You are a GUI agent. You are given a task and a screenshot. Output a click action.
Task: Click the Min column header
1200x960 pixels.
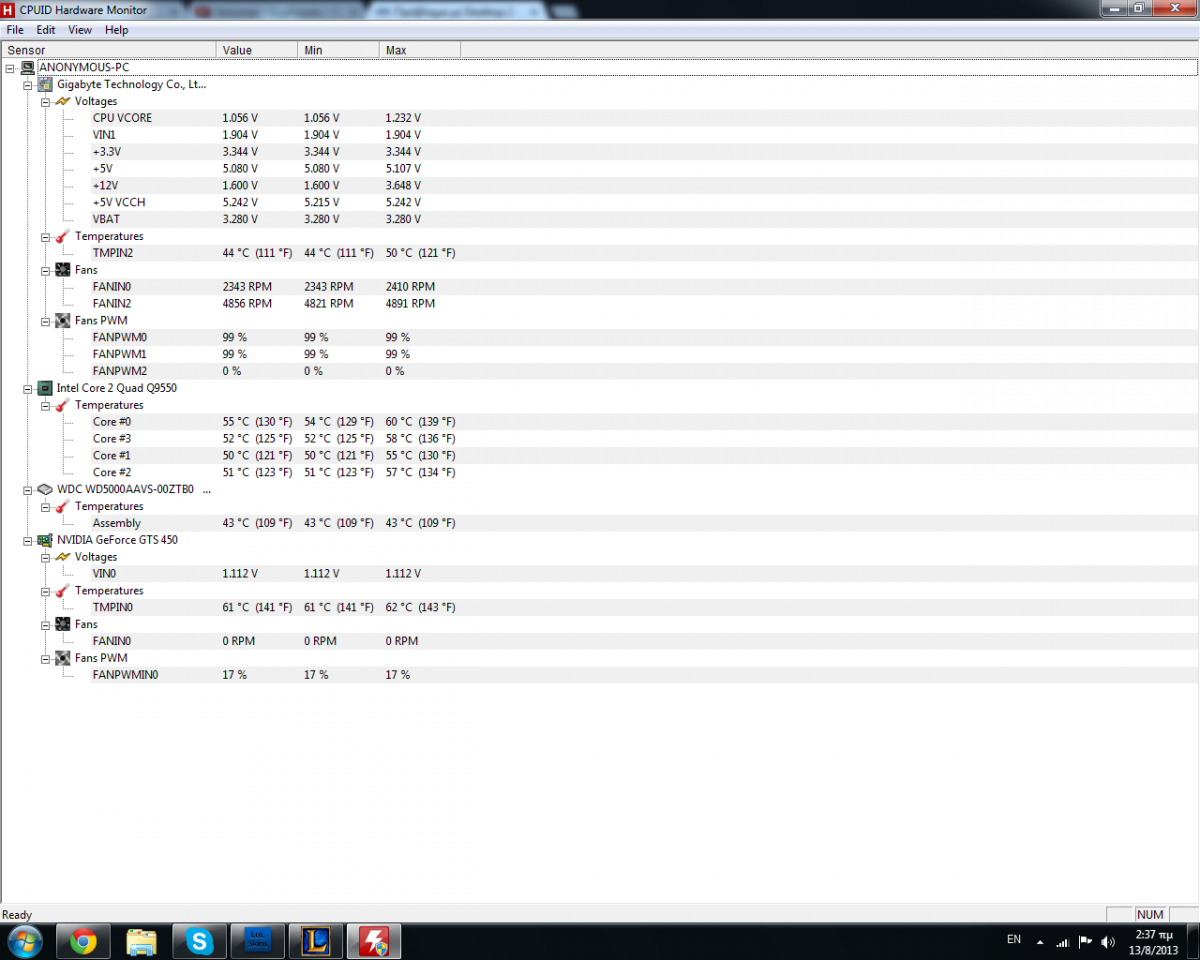point(339,50)
